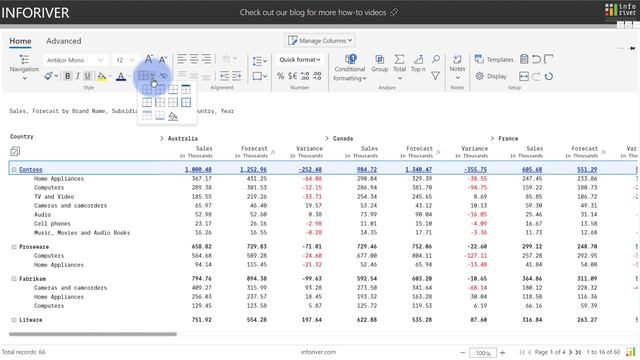Image resolution: width=640 pixels, height=360 pixels.
Task: Toggle Underline formatting
Action: pos(87,76)
